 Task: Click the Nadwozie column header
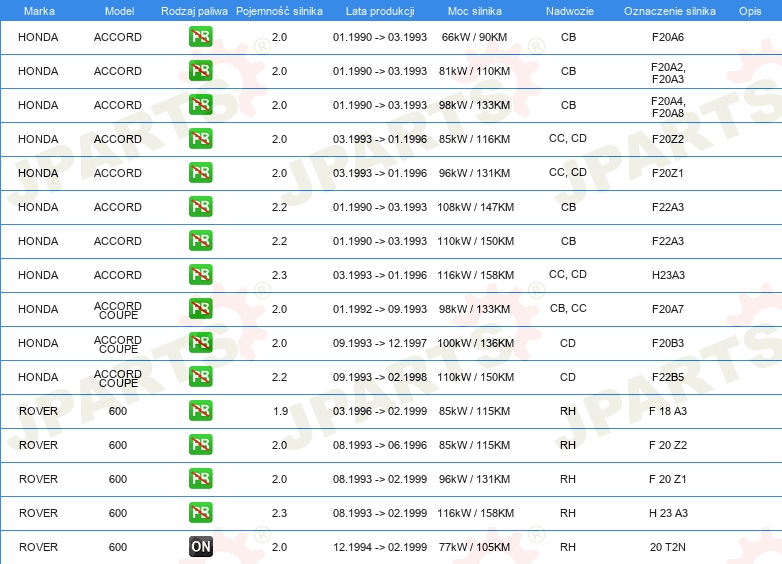pos(570,11)
